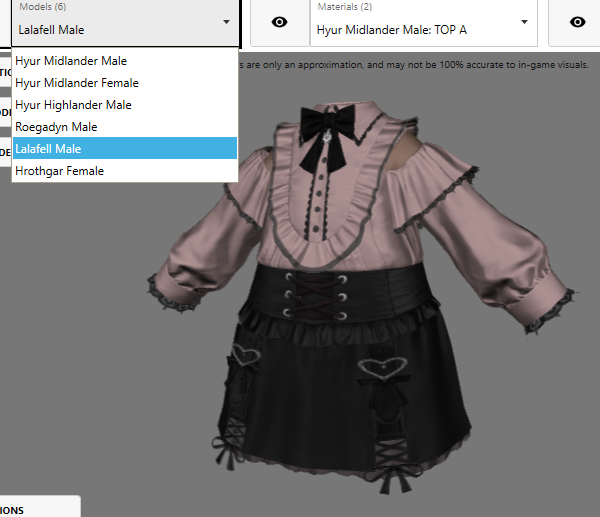Click the in-game visuals approximation notice

pos(414,65)
